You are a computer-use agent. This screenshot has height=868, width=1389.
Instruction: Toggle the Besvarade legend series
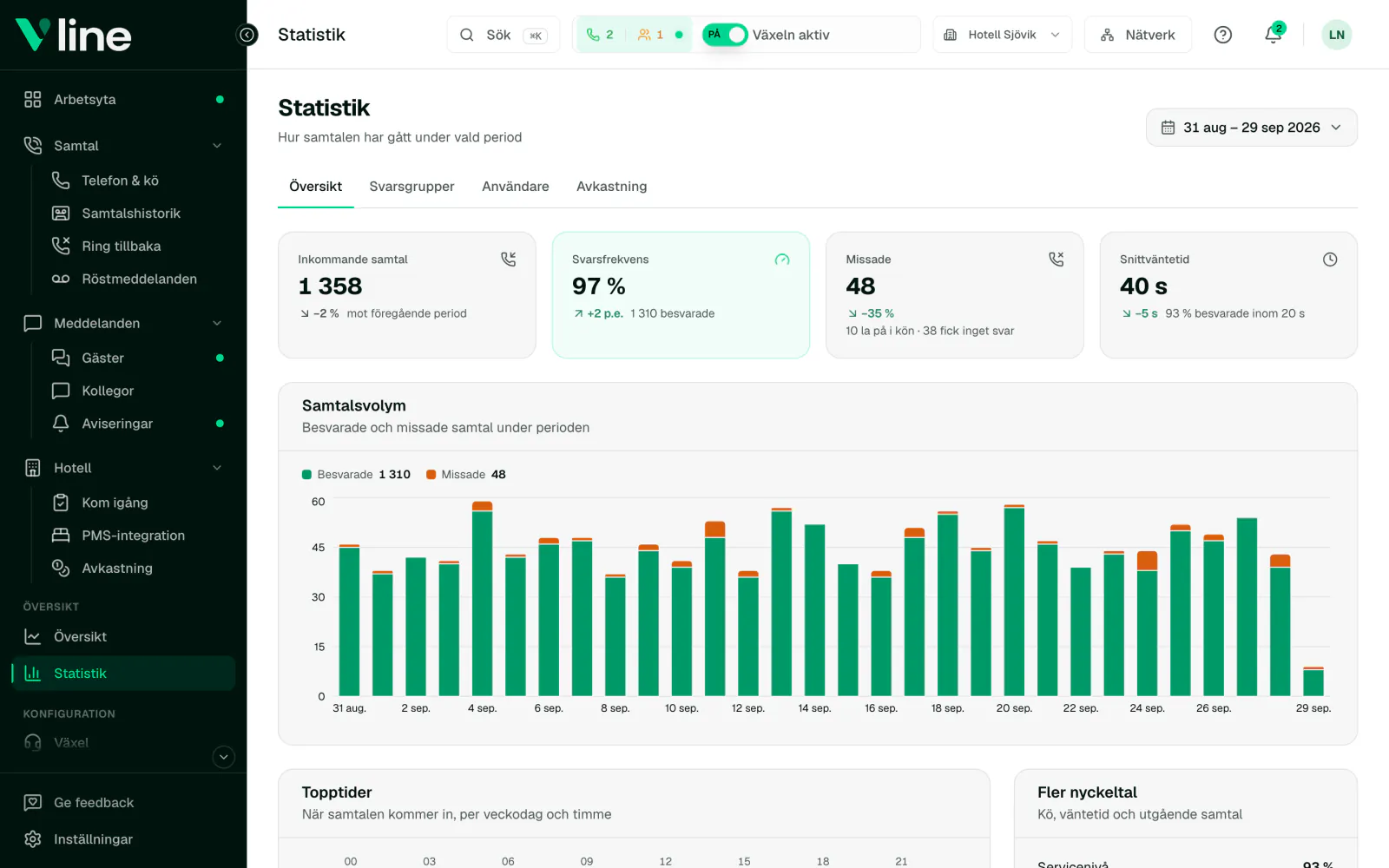[x=356, y=475]
